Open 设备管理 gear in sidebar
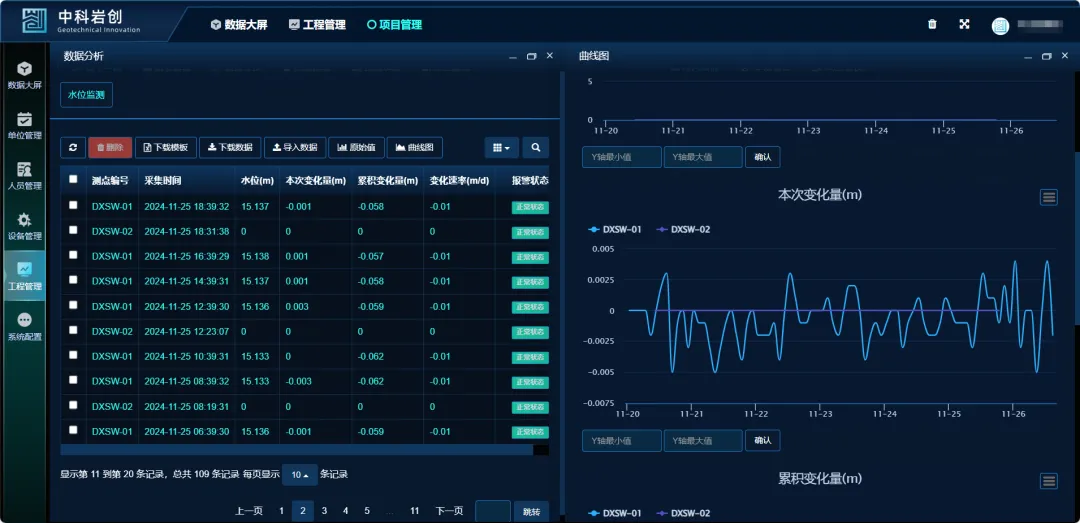The image size is (1080, 523). 24,226
